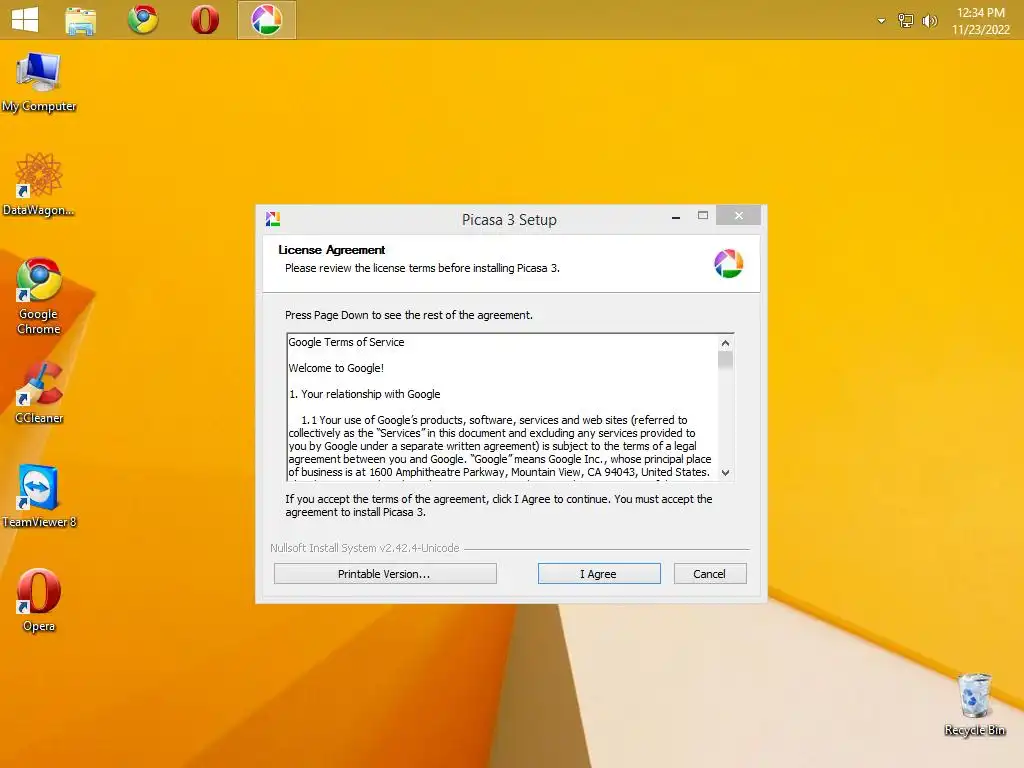Click the Picasa icon in setup title bar
This screenshot has height=768, width=1024.
[273, 219]
